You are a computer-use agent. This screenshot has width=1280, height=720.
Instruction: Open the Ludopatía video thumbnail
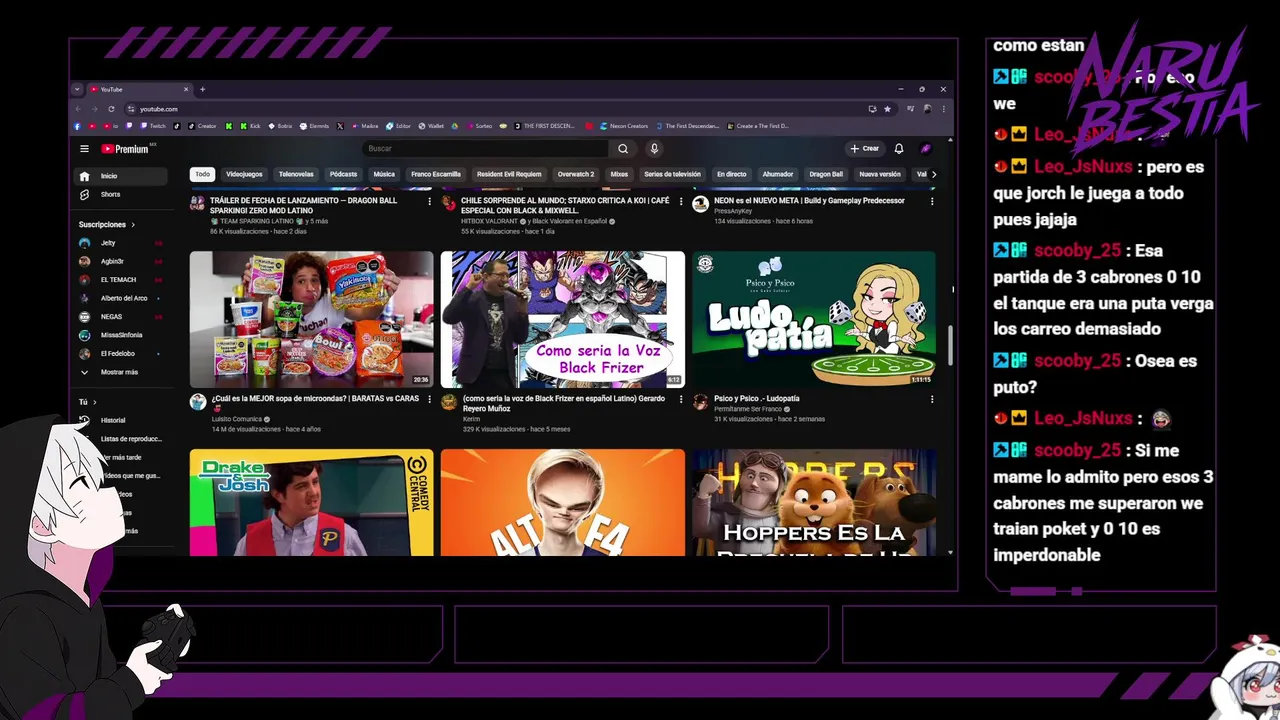coord(814,319)
